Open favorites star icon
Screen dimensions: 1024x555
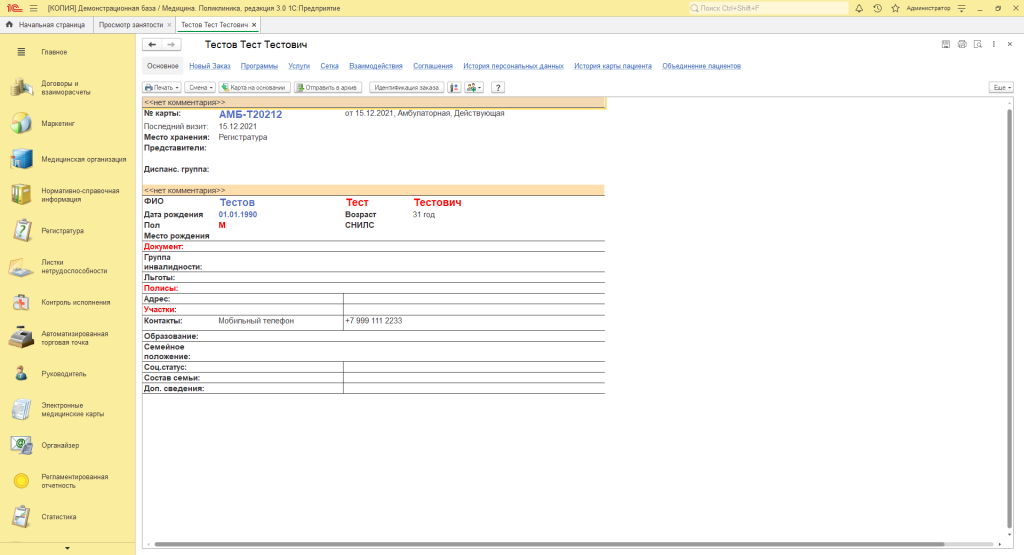tap(893, 8)
